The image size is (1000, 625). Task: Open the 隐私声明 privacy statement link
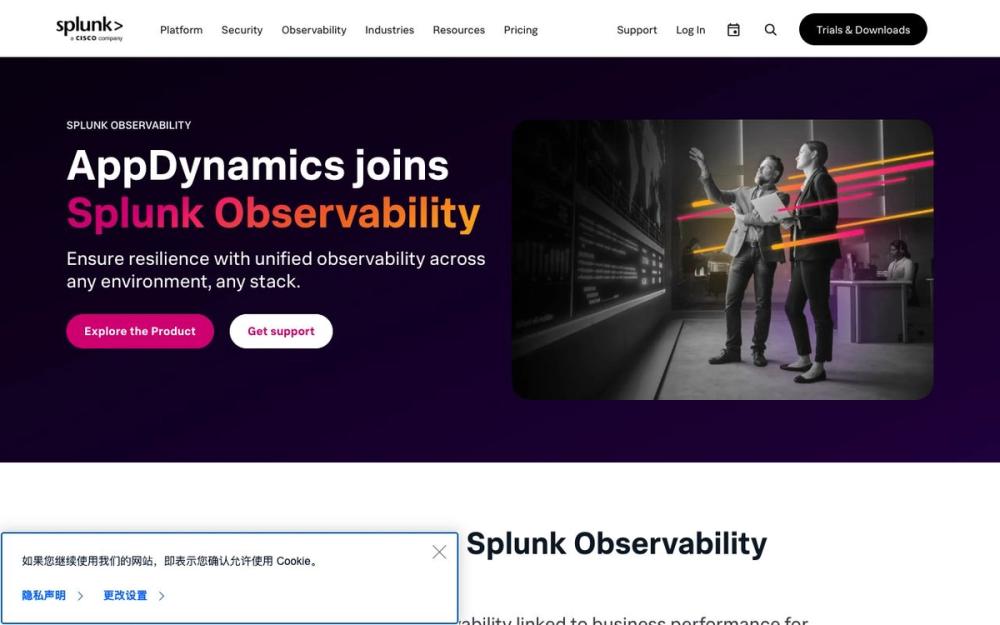43,596
